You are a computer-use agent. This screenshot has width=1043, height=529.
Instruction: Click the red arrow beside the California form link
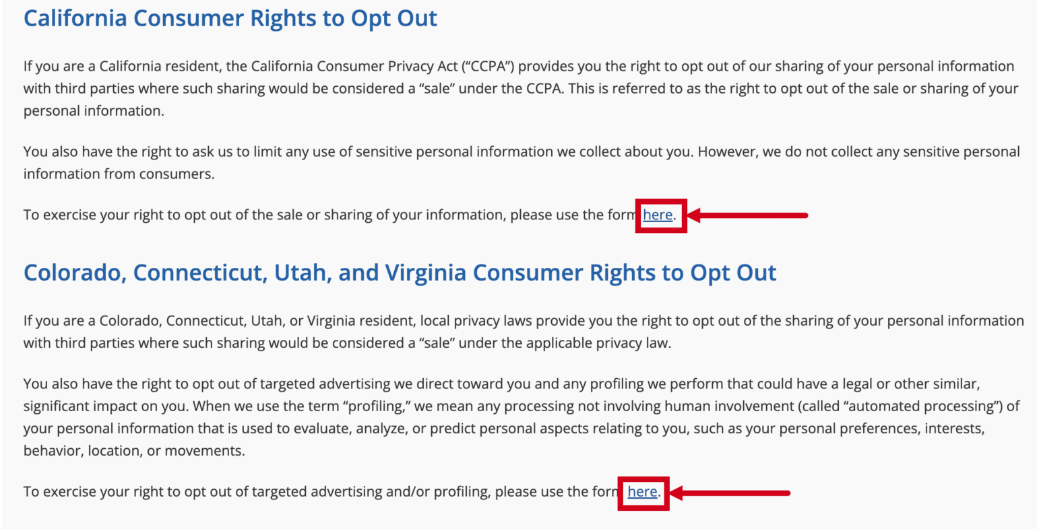[747, 215]
